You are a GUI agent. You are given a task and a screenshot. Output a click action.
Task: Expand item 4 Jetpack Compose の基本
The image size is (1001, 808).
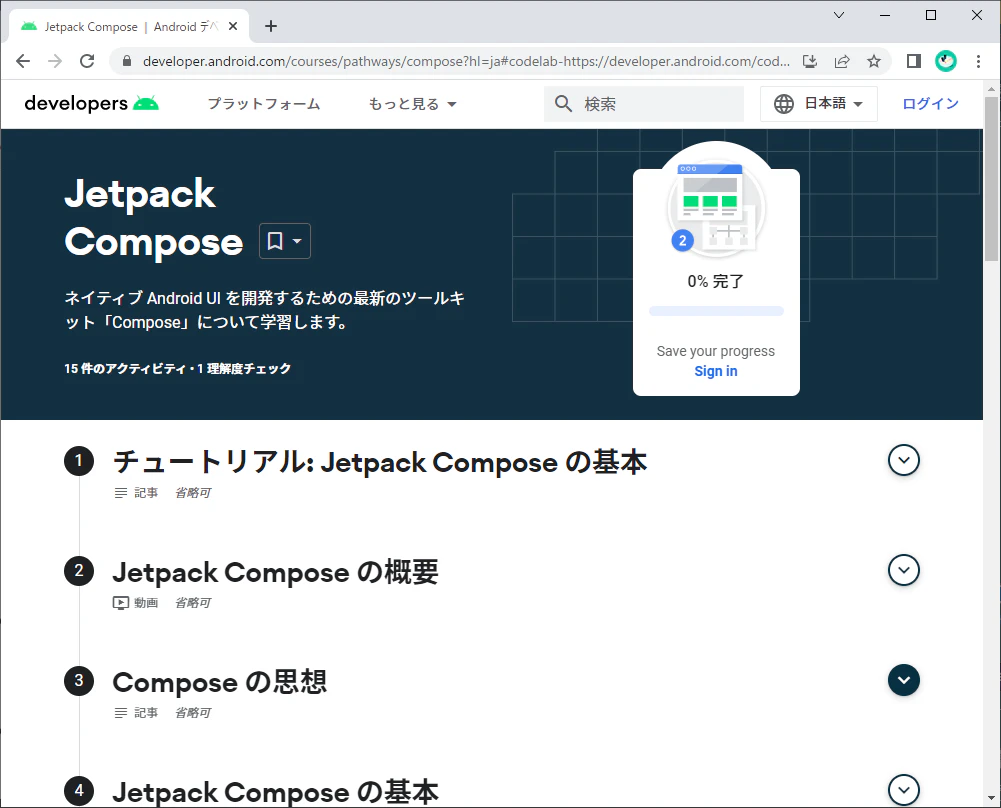coord(903,790)
